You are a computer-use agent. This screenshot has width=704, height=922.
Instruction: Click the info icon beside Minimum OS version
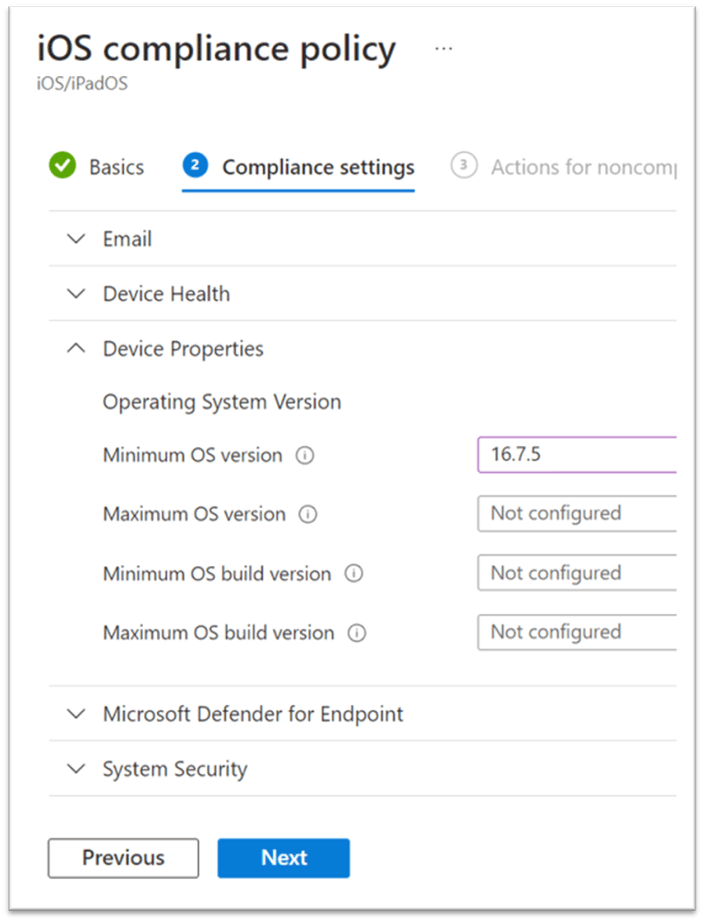(x=307, y=455)
